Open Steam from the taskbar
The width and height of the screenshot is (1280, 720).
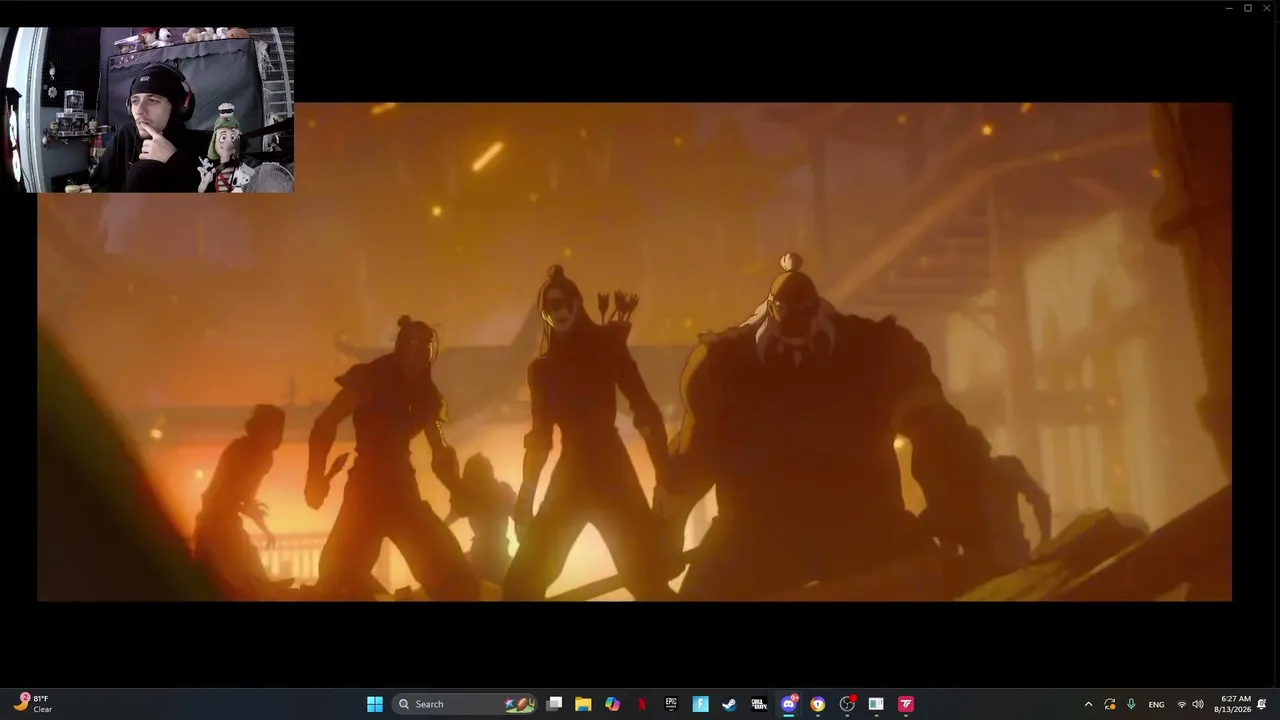click(729, 704)
